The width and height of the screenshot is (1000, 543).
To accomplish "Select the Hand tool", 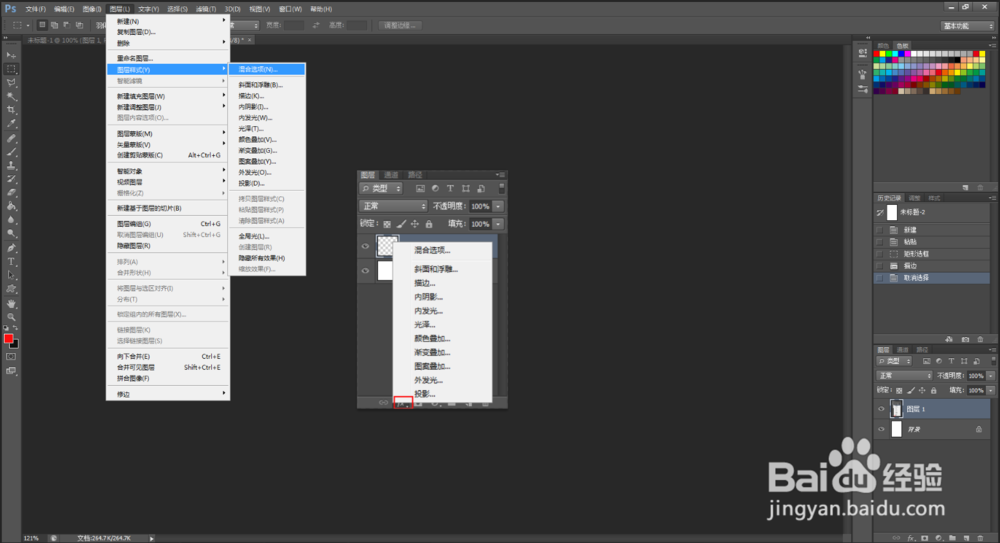I will pos(11,304).
